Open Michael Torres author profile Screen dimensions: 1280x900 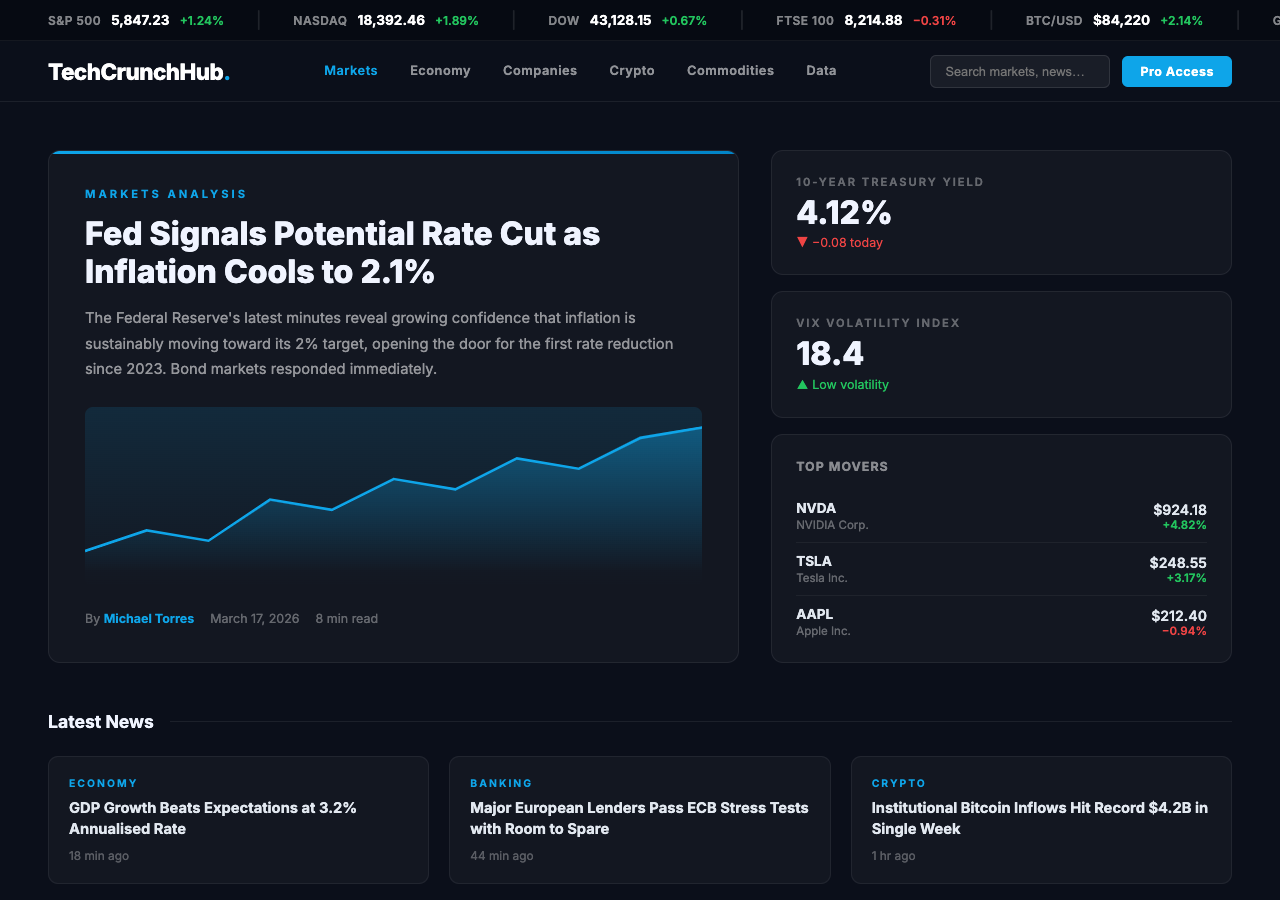(x=148, y=618)
